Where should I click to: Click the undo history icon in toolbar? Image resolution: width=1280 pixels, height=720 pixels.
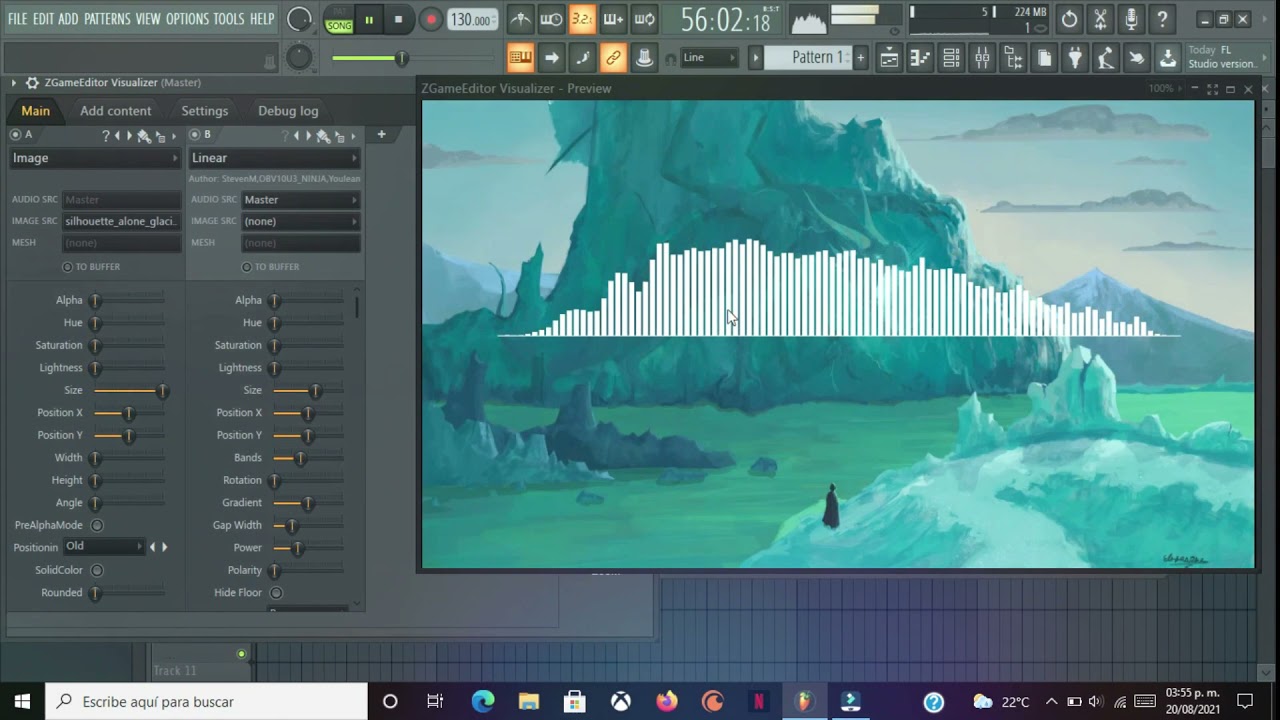point(1069,19)
